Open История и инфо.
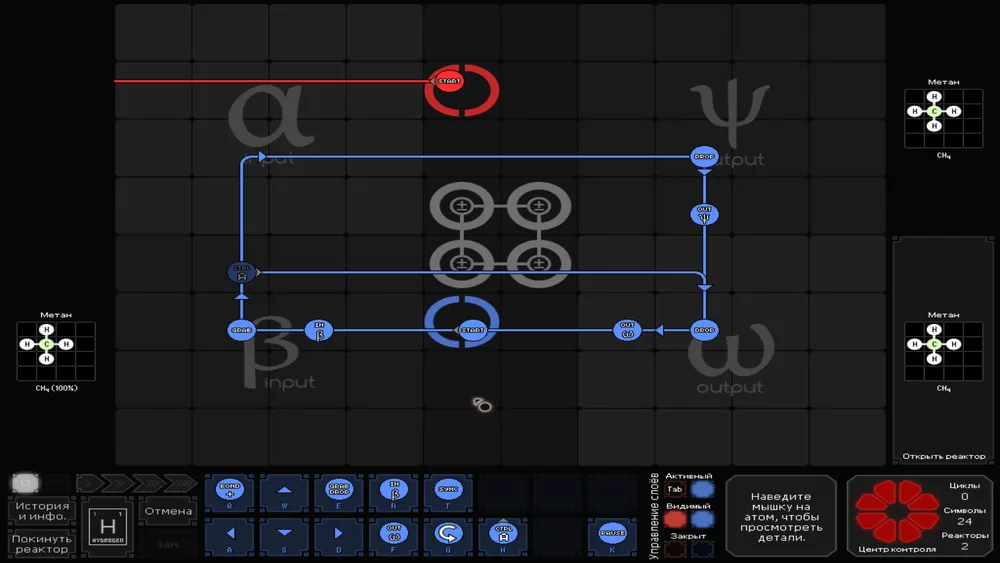This screenshot has height=563, width=1000. click(x=42, y=511)
